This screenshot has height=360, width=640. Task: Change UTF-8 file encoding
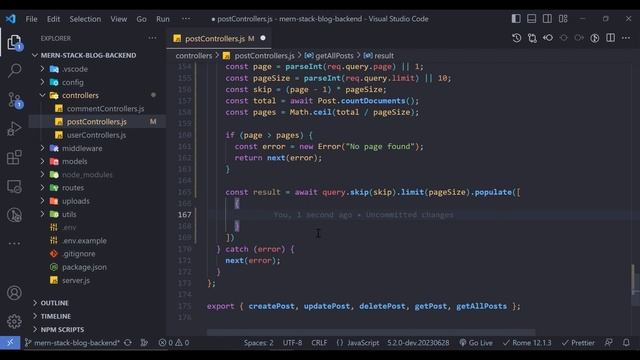coord(293,342)
